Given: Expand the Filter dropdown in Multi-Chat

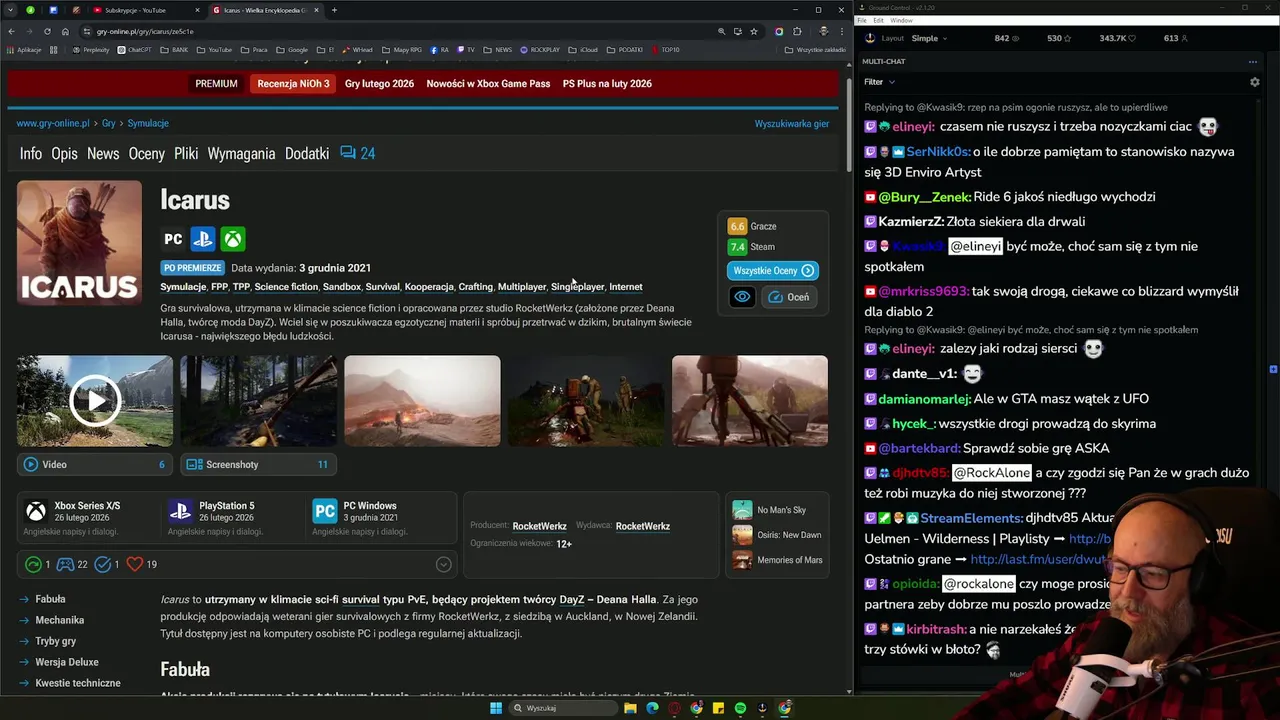Looking at the screenshot, I should [x=879, y=82].
